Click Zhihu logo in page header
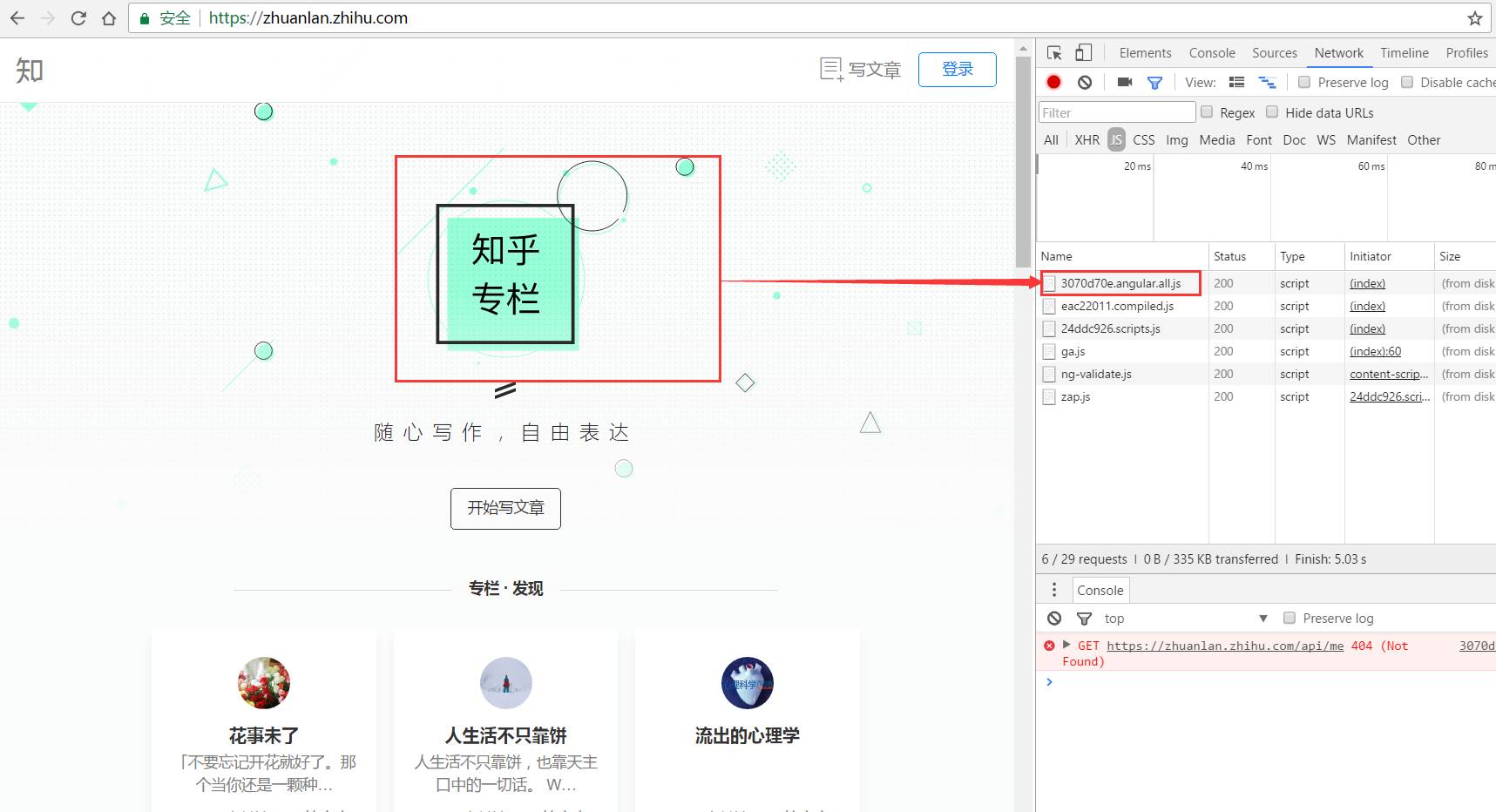 (x=30, y=70)
